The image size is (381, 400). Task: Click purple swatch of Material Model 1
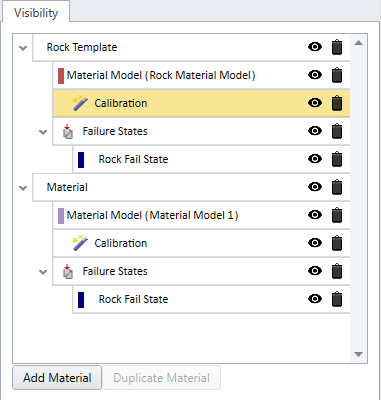coord(61,216)
